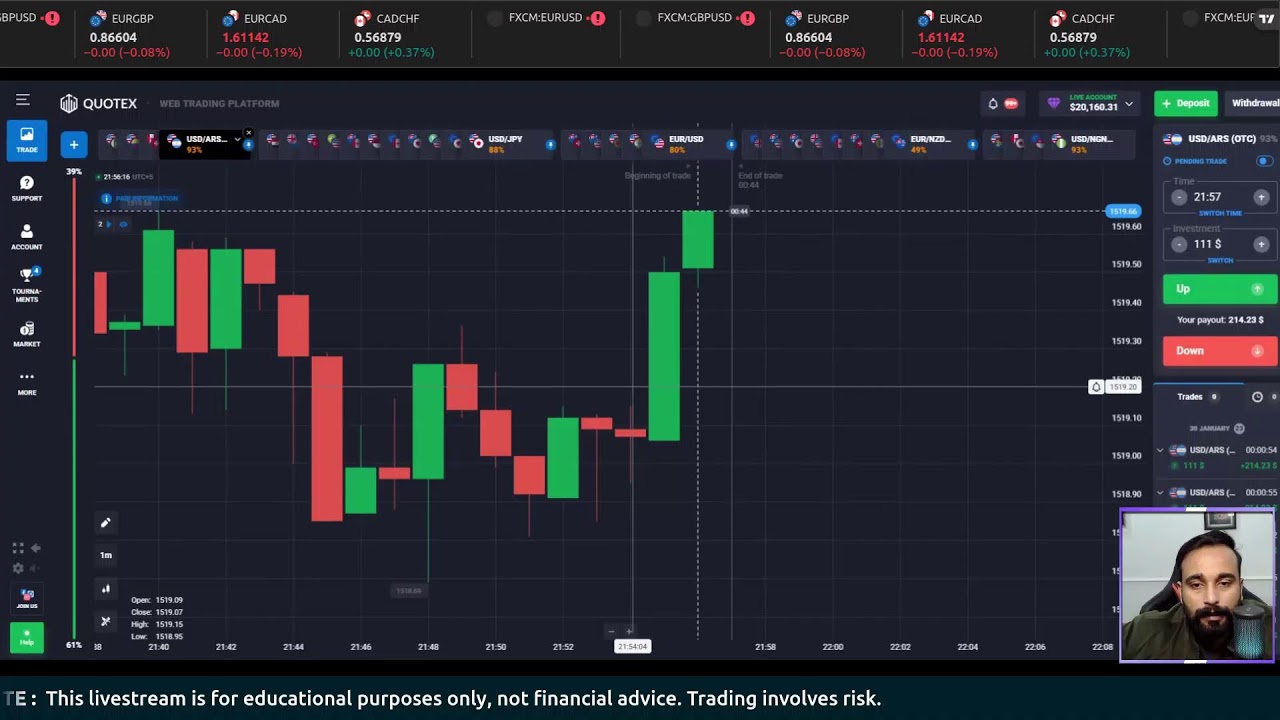This screenshot has height=720, width=1280.
Task: Click the webcam video thumbnail
Action: [1198, 586]
